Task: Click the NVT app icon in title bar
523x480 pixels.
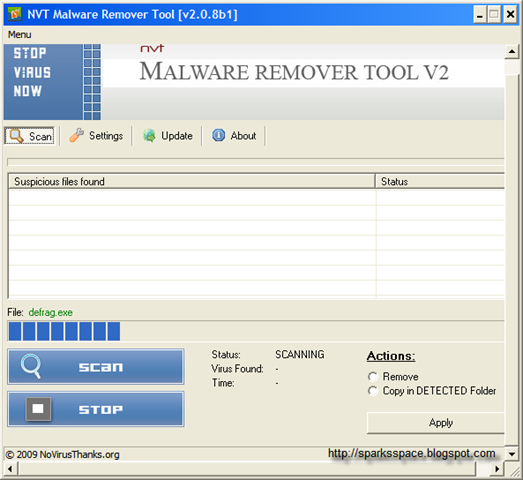Action: click(15, 14)
